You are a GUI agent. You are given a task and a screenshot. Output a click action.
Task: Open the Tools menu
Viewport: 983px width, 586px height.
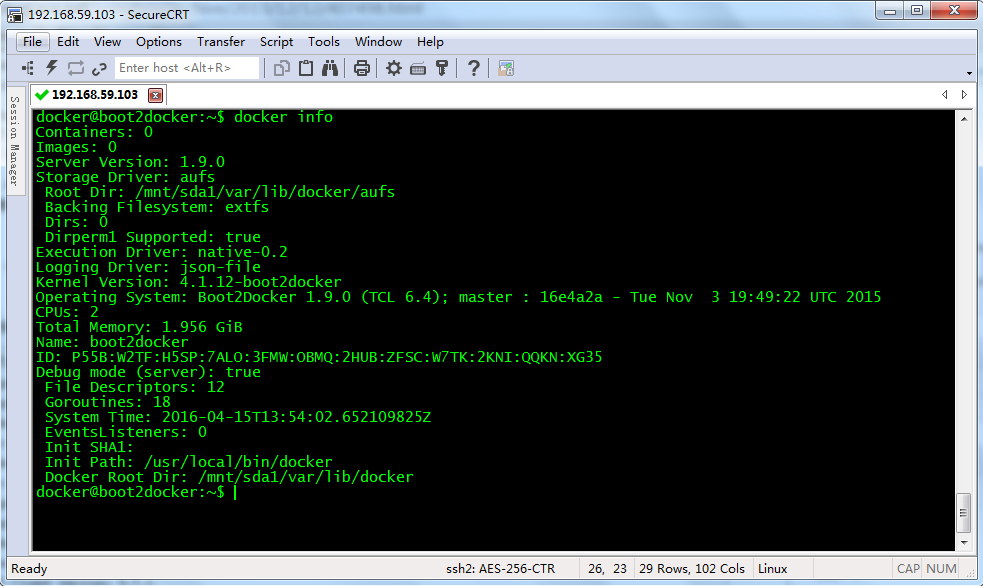pyautogui.click(x=323, y=41)
